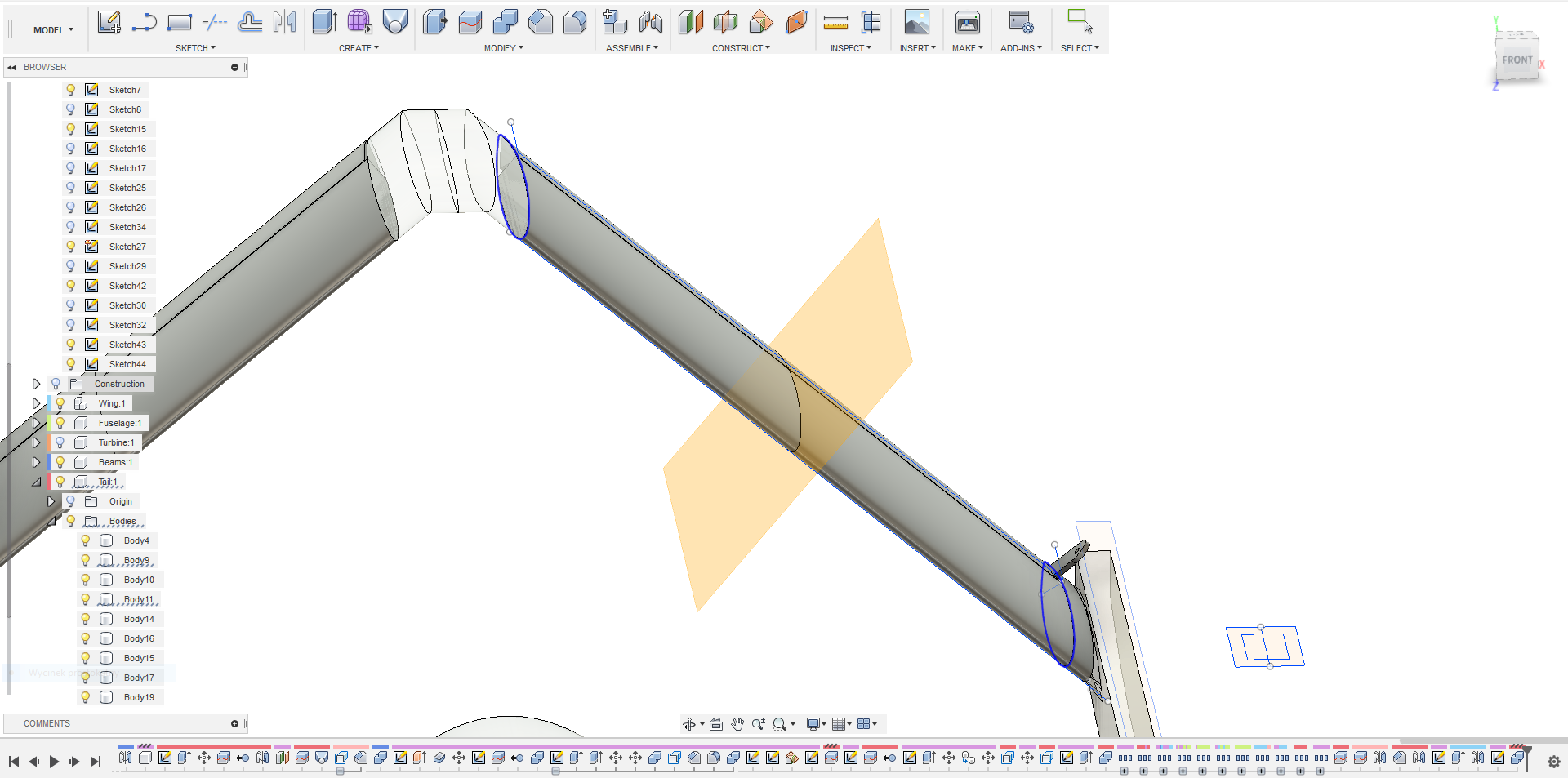The height and width of the screenshot is (778, 1568).
Task: Expand the Wing:1 component
Action: (x=36, y=403)
